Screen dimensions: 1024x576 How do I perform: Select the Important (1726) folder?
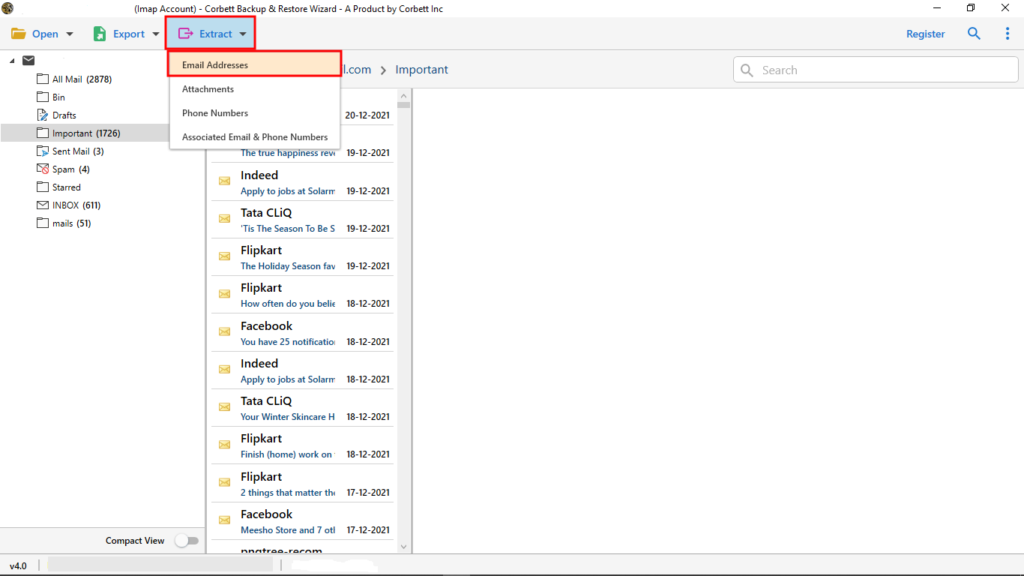(86, 133)
